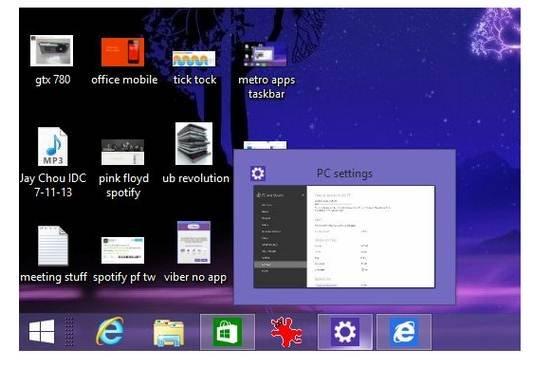550x368 pixels.
Task: Click the red splat app taskbar icon
Action: pos(286,332)
